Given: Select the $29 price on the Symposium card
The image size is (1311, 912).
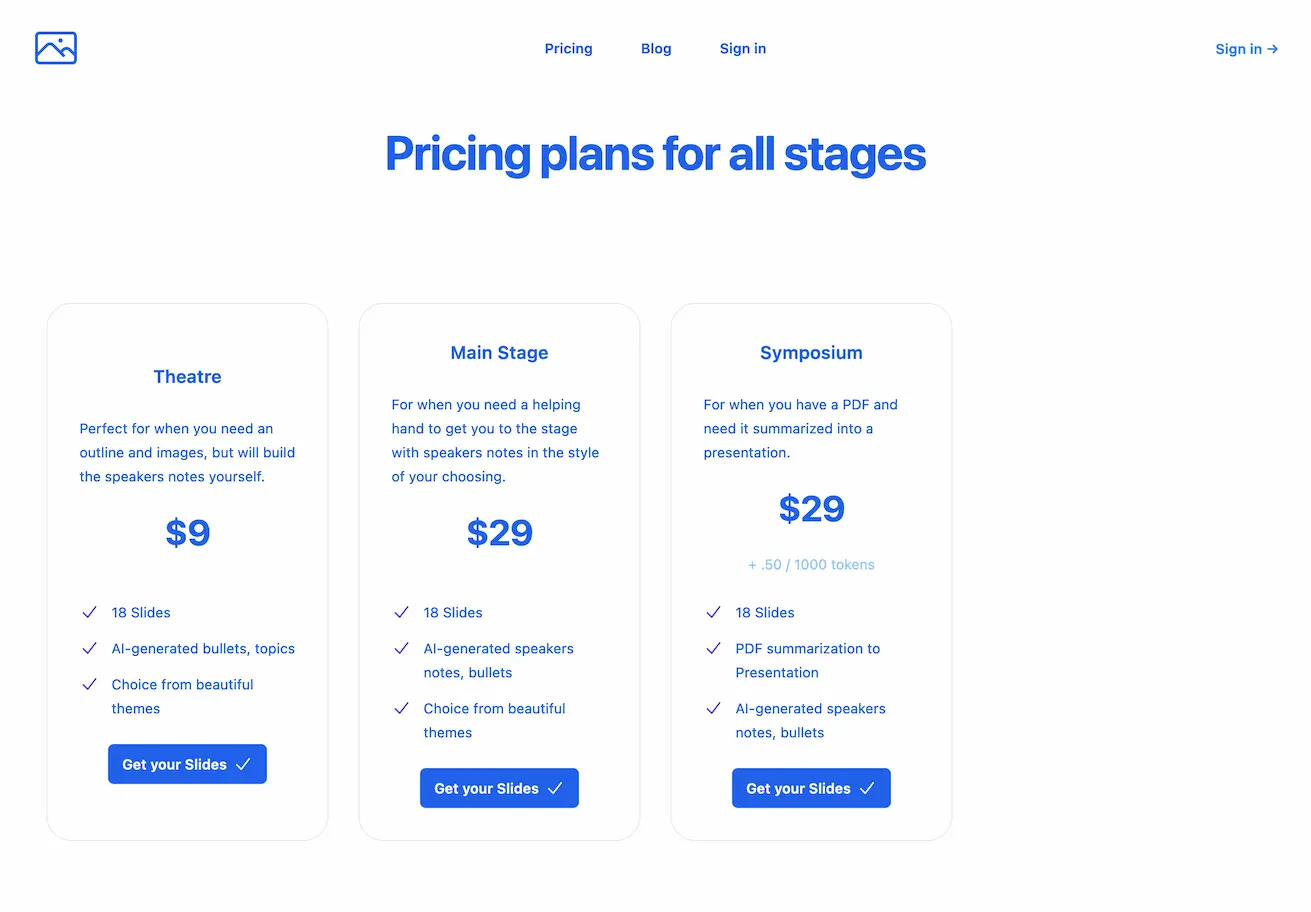Looking at the screenshot, I should tap(811, 509).
